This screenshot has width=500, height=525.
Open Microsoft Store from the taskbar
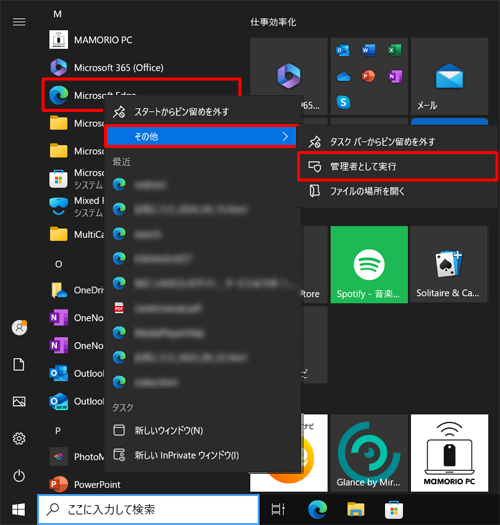click(x=394, y=510)
